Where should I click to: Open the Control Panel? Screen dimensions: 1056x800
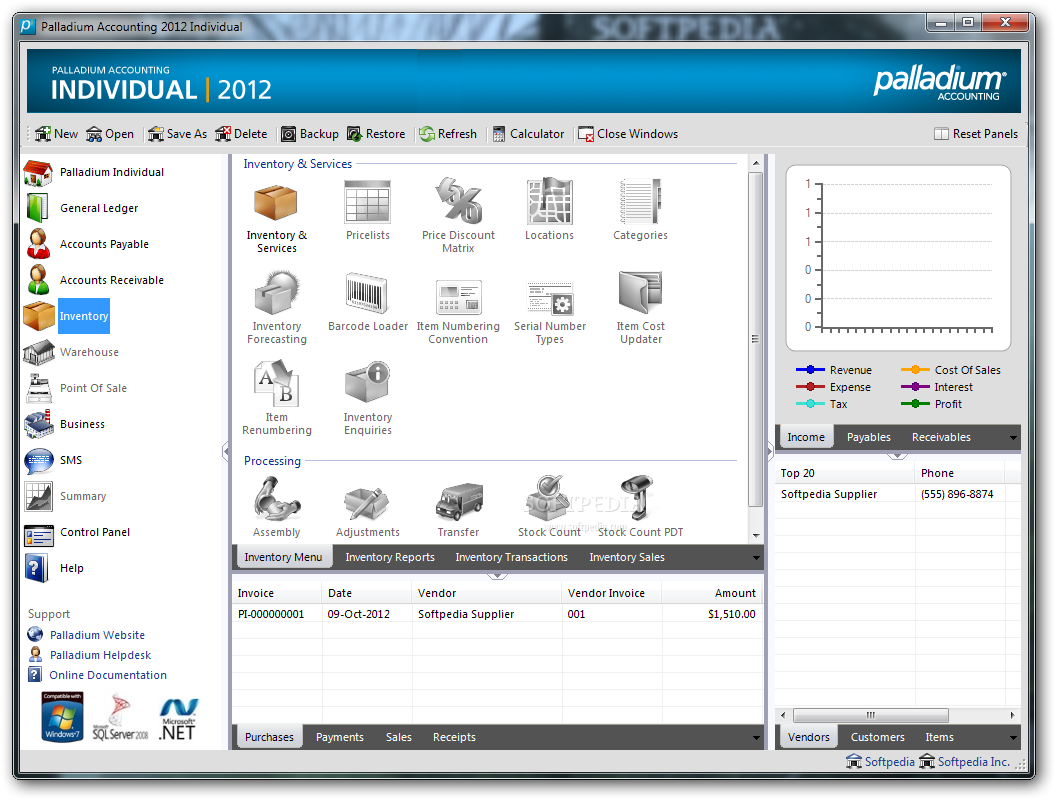pyautogui.click(x=77, y=532)
